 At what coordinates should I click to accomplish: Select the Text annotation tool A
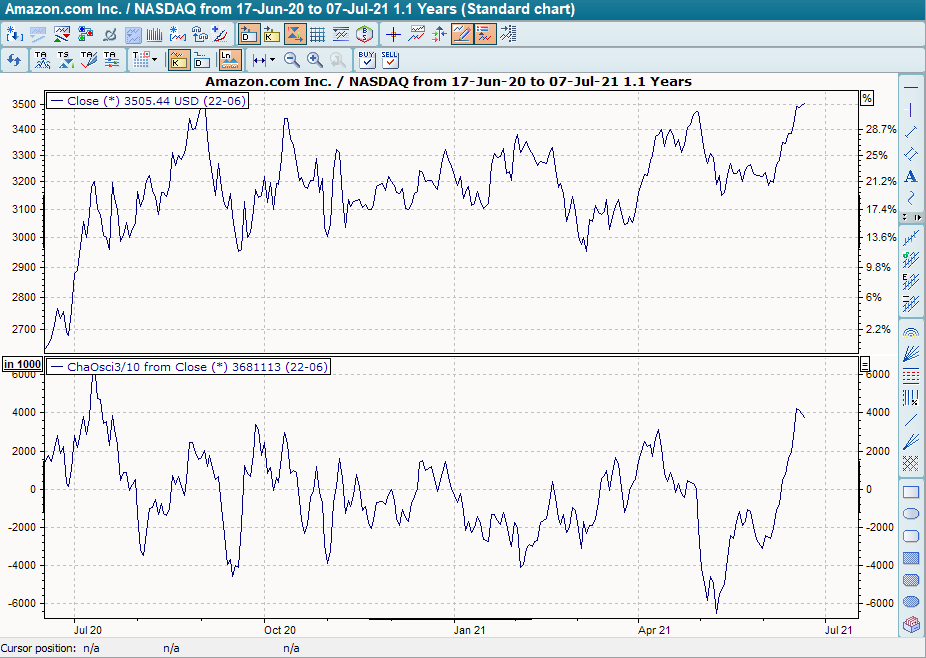(911, 177)
